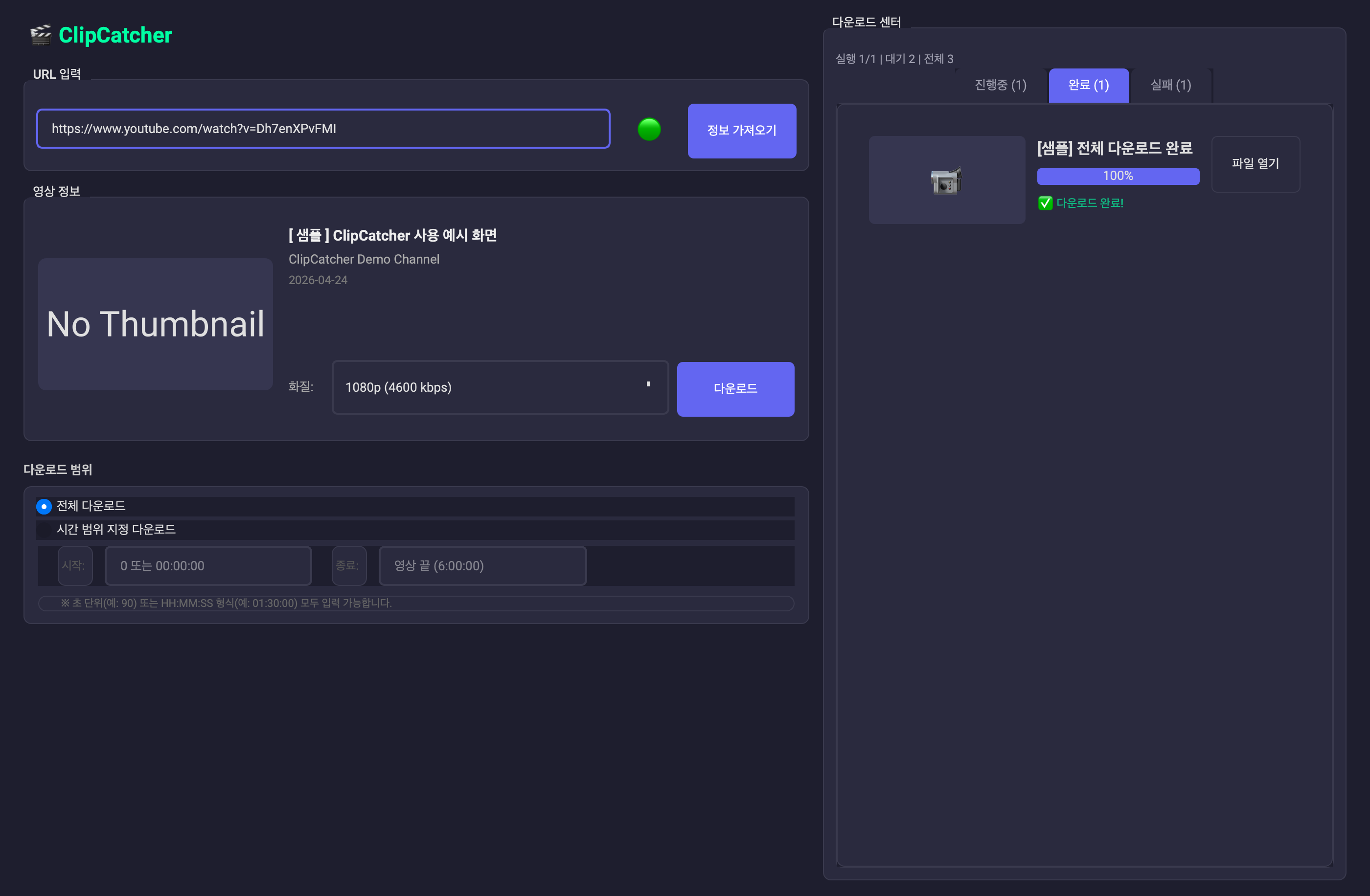Click the 100% download progress bar

click(x=1118, y=176)
